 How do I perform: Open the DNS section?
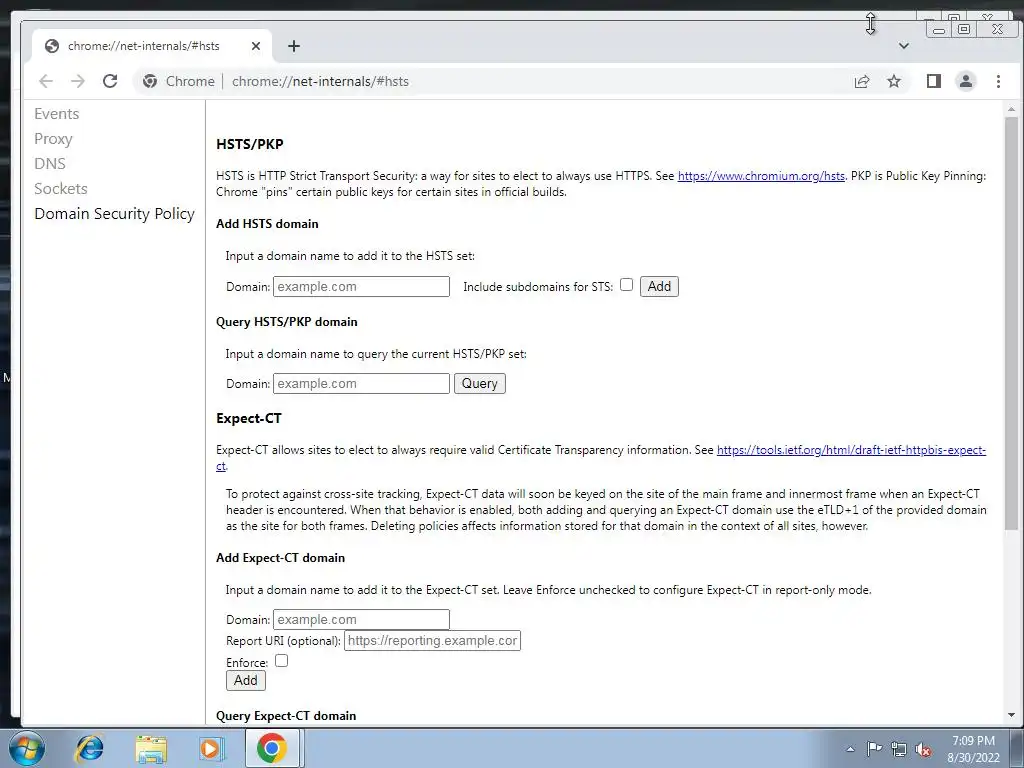50,163
